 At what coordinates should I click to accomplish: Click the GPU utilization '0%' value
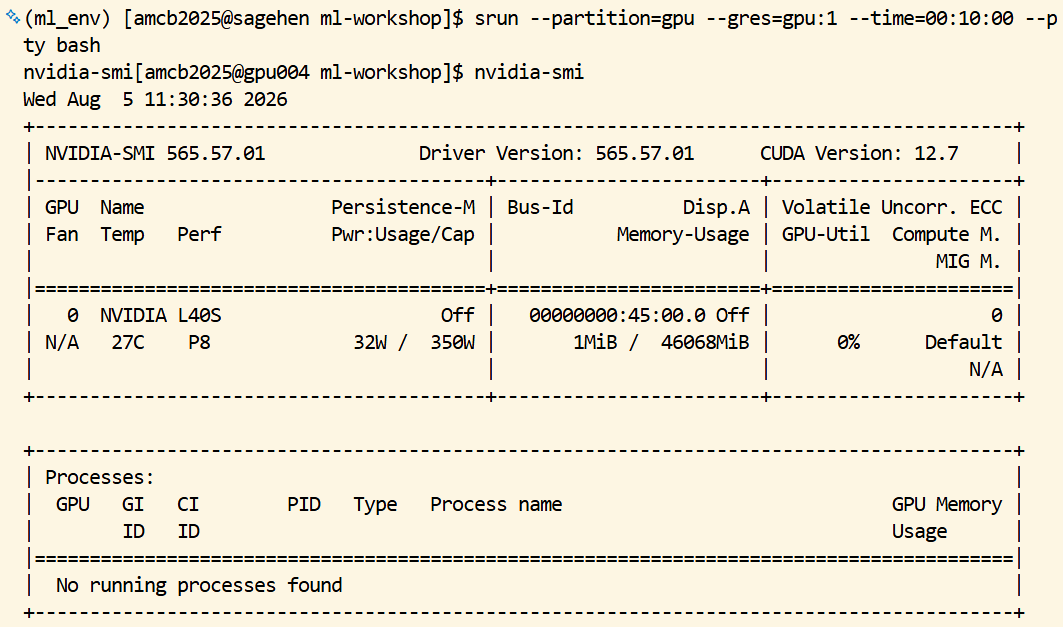click(x=847, y=343)
